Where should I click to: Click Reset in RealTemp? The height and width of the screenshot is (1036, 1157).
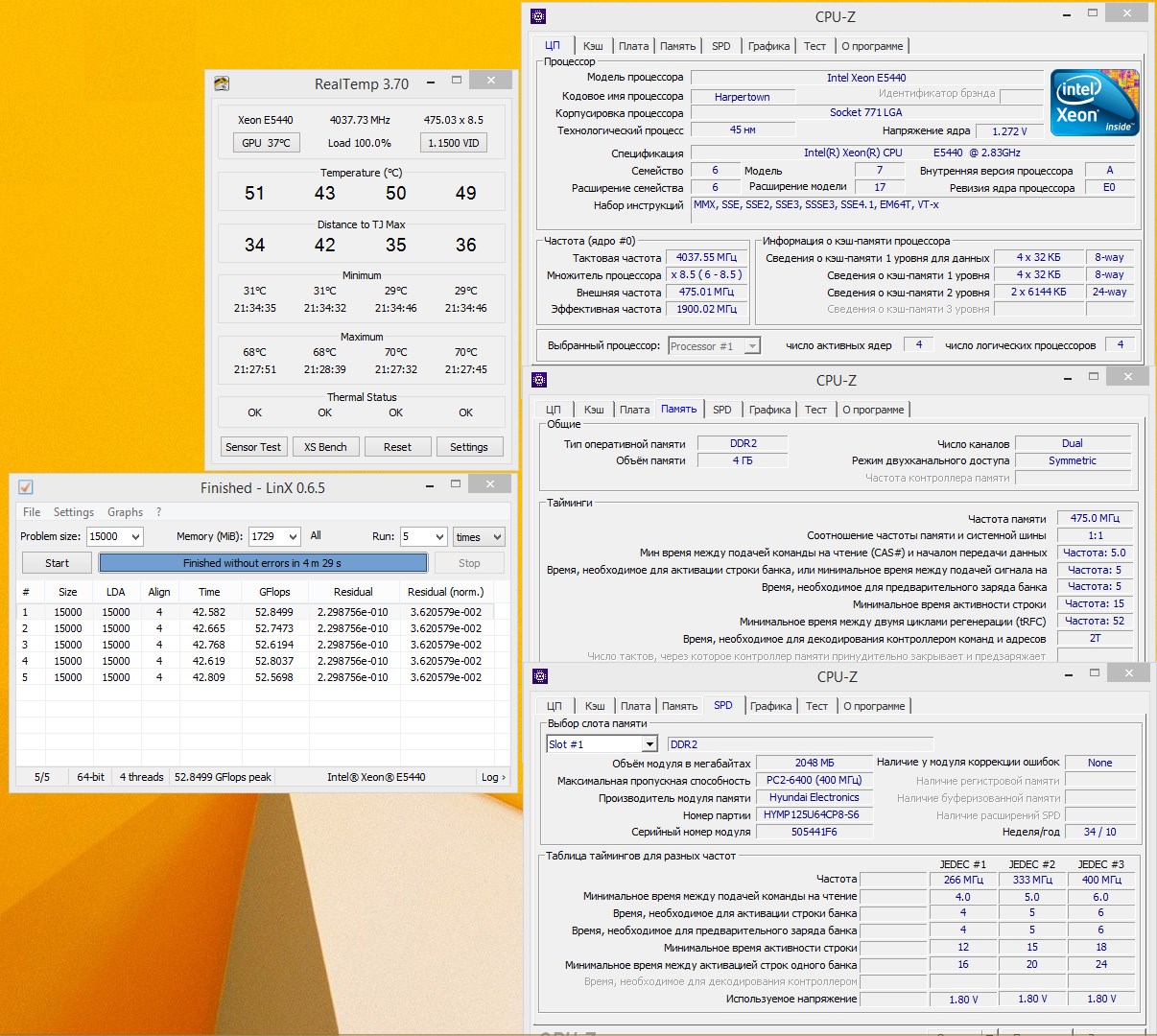397,447
